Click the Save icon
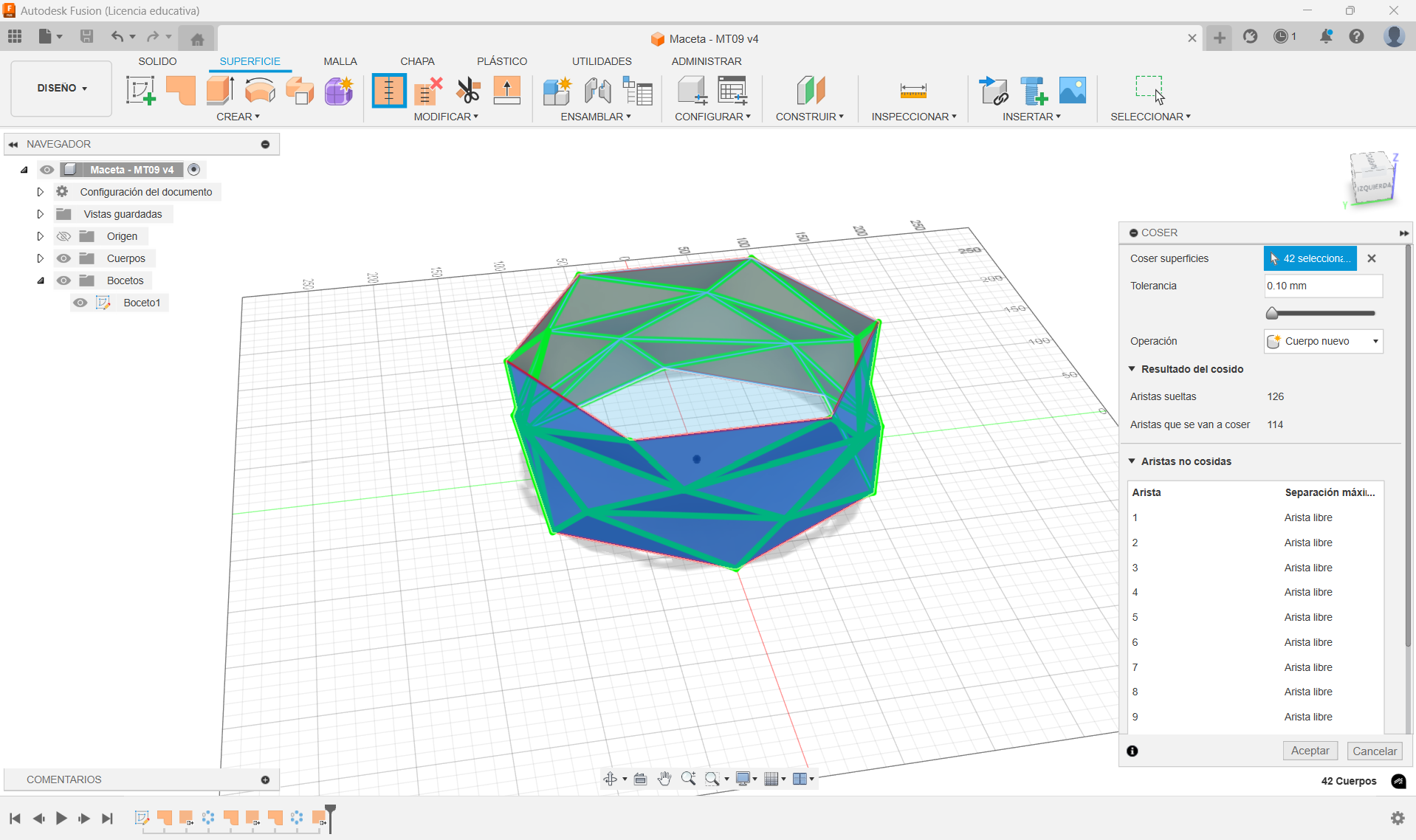The height and width of the screenshot is (840, 1416). [86, 36]
